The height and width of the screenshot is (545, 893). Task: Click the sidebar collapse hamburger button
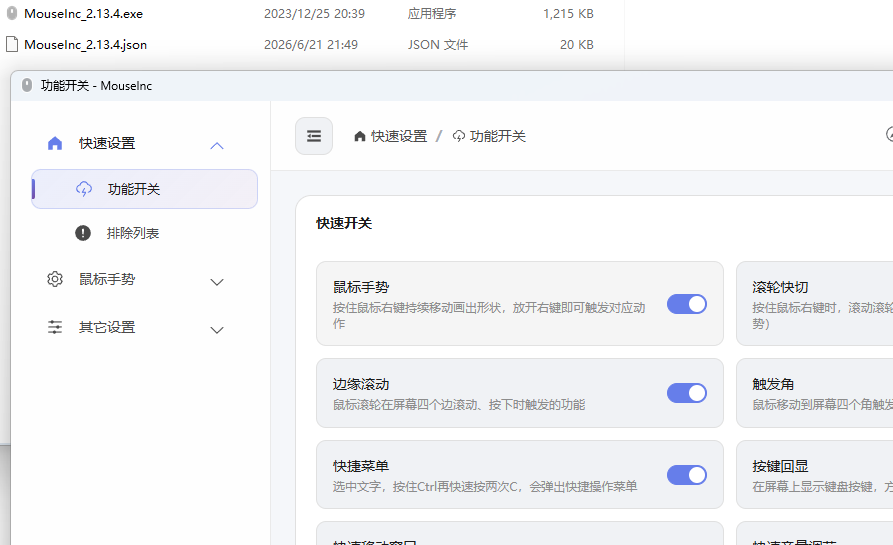click(x=314, y=136)
